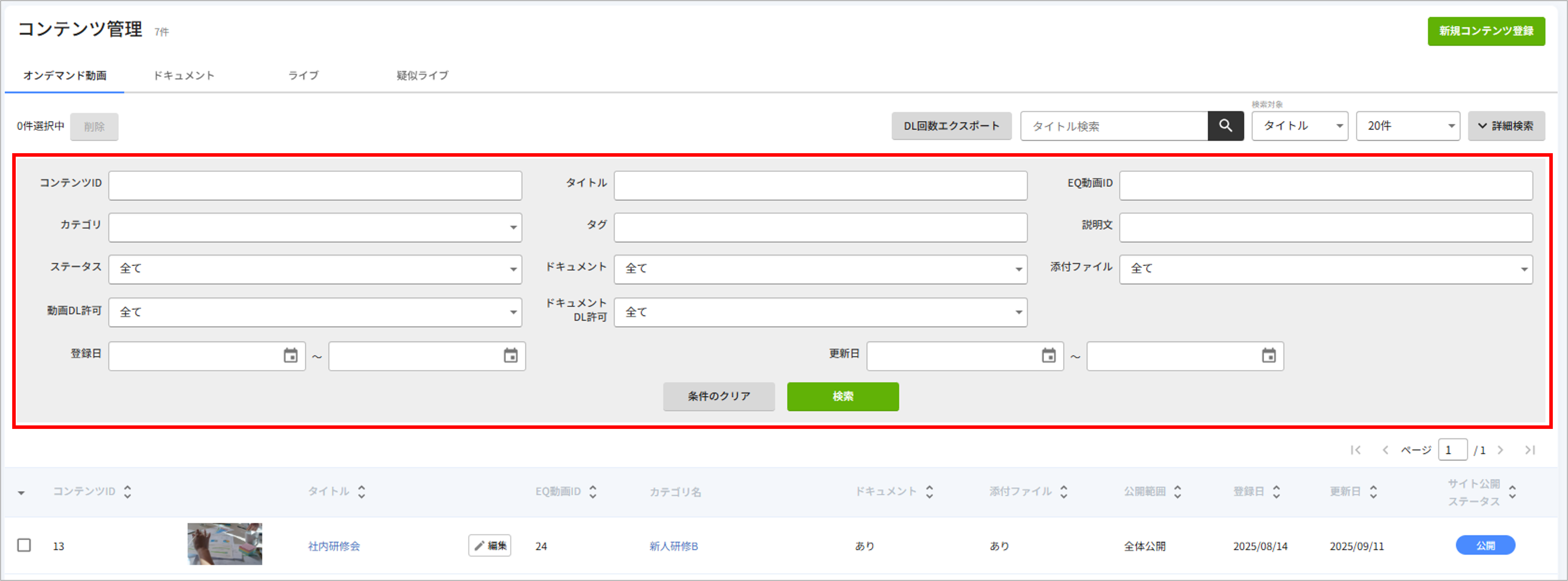Collapse the 詳細検索 panel
The height and width of the screenshot is (581, 1568).
(1506, 126)
